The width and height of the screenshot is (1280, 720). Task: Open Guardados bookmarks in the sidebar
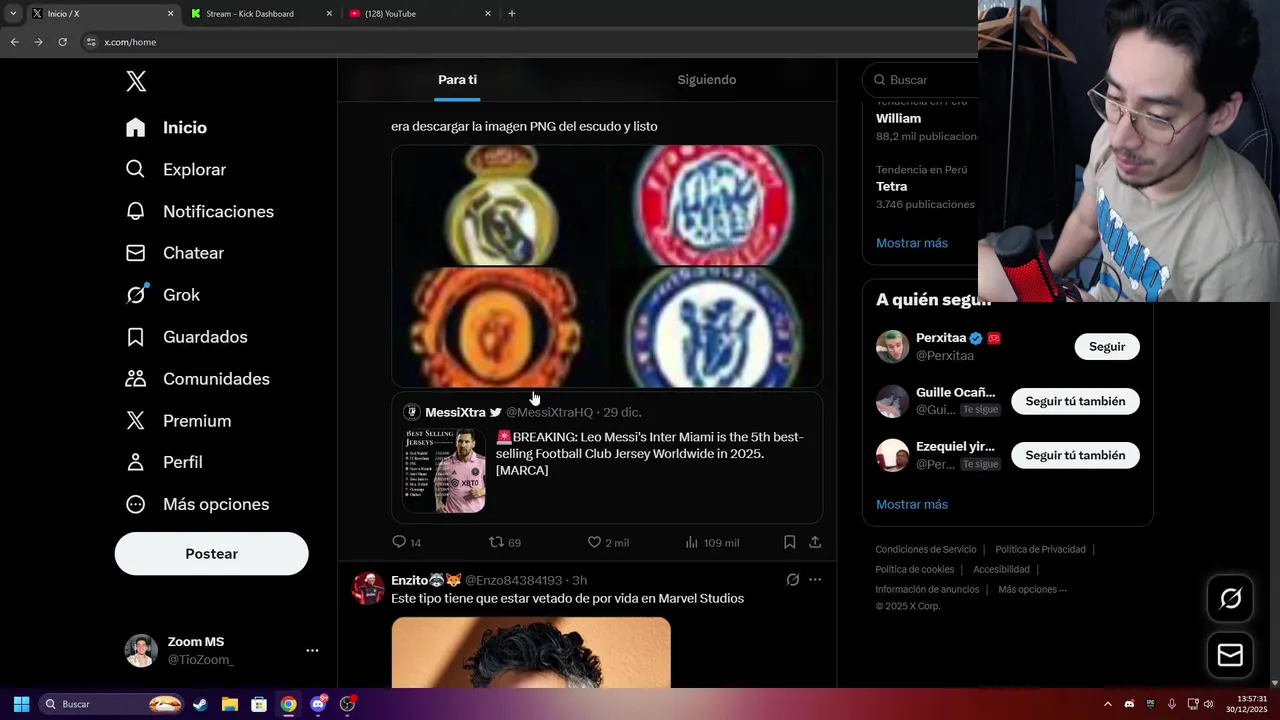pos(187,337)
